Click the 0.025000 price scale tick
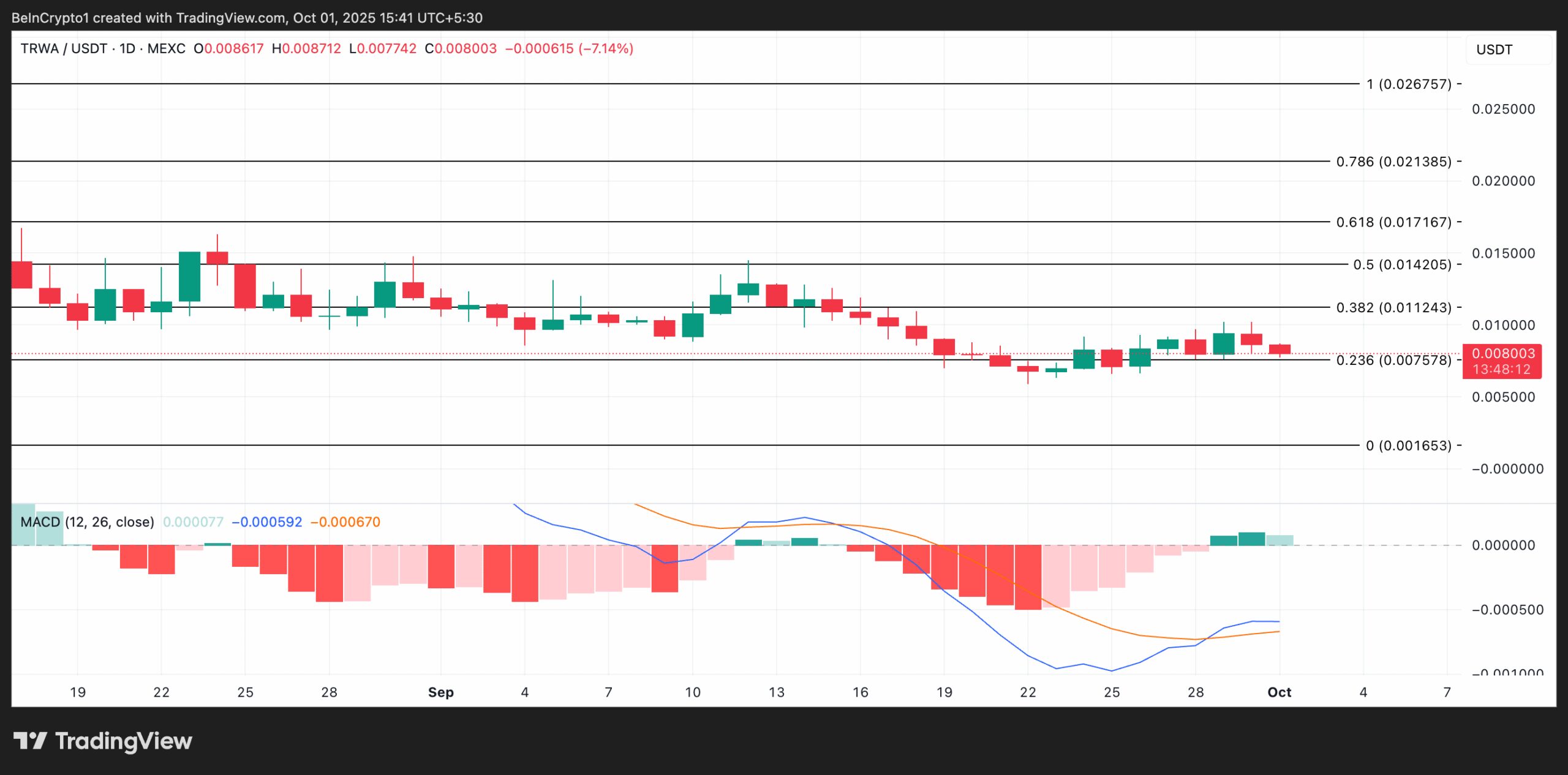This screenshot has width=1568, height=775. (1503, 109)
